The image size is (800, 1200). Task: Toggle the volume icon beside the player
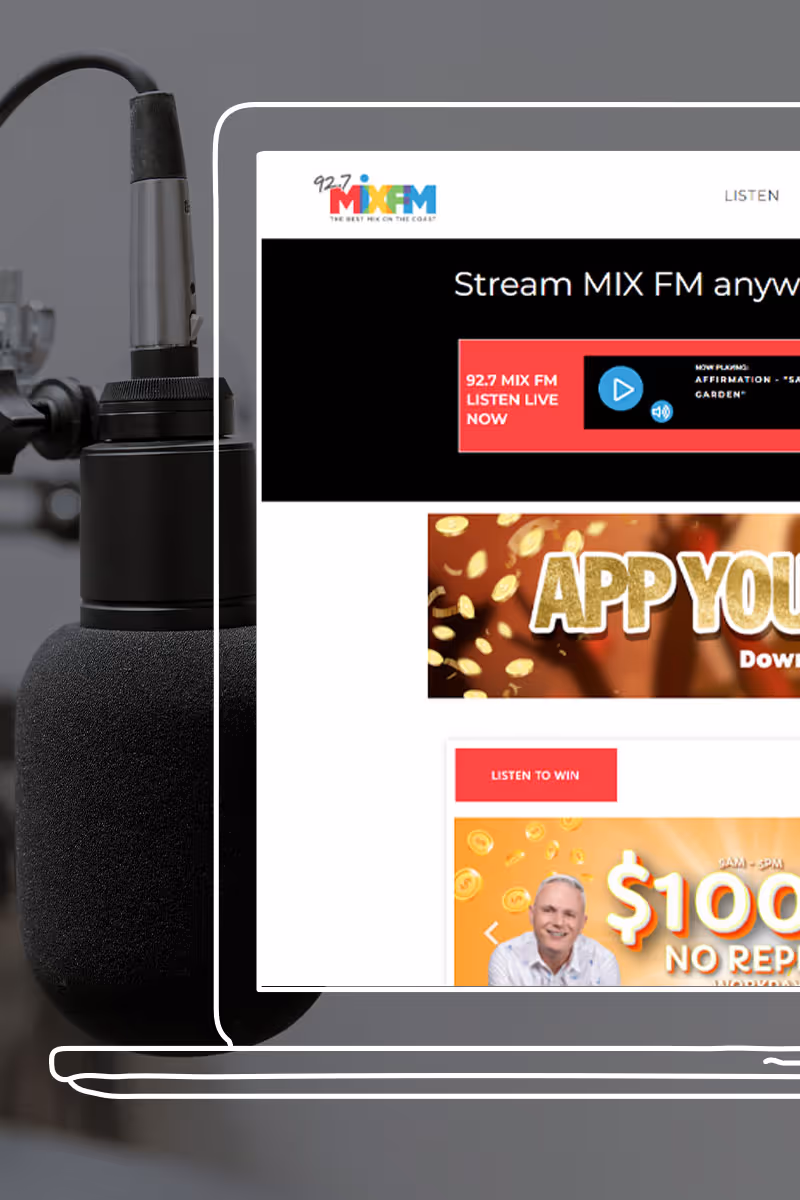pyautogui.click(x=660, y=411)
